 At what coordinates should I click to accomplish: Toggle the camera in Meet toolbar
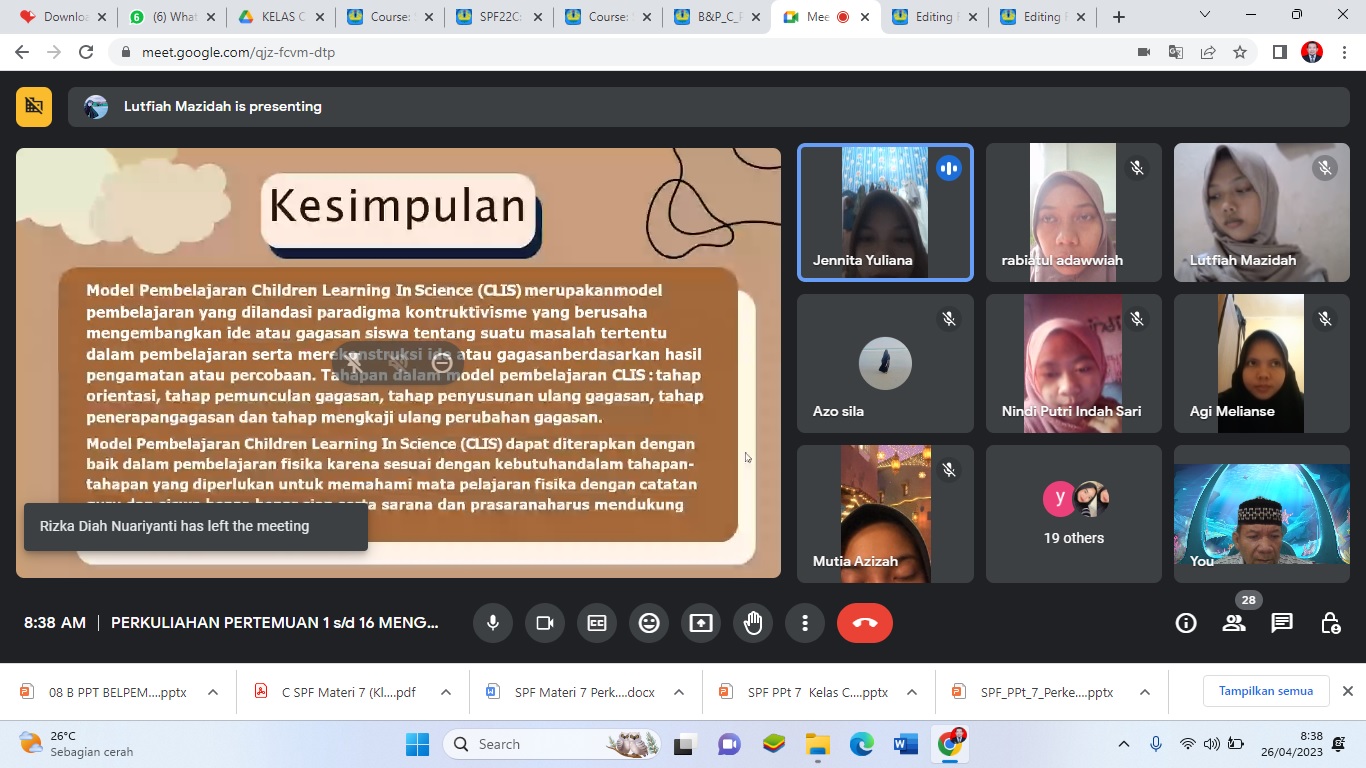(x=545, y=623)
